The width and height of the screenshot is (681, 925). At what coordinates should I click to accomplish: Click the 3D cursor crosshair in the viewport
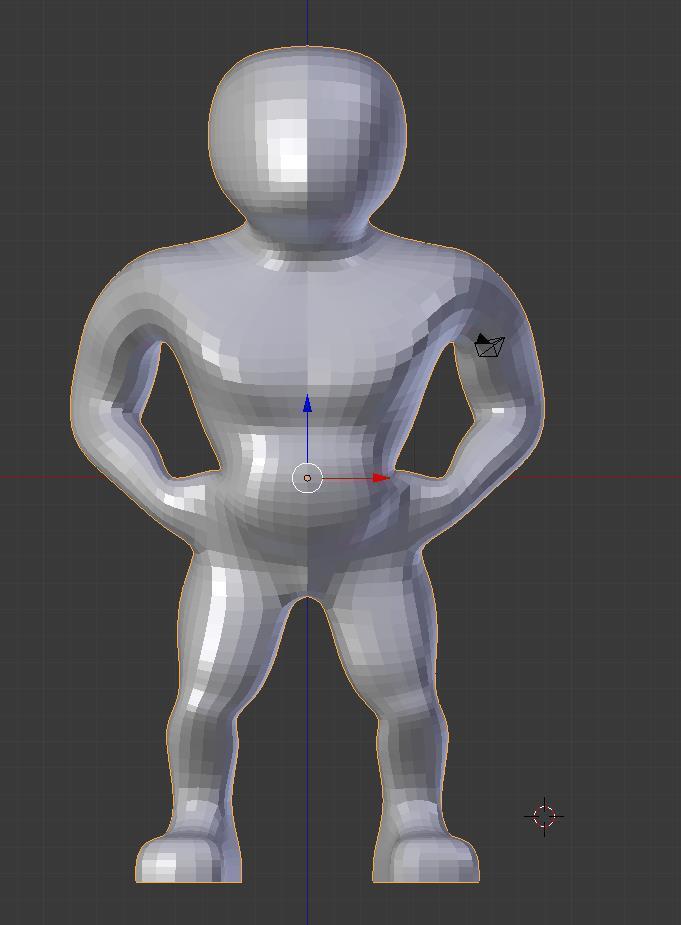point(544,816)
